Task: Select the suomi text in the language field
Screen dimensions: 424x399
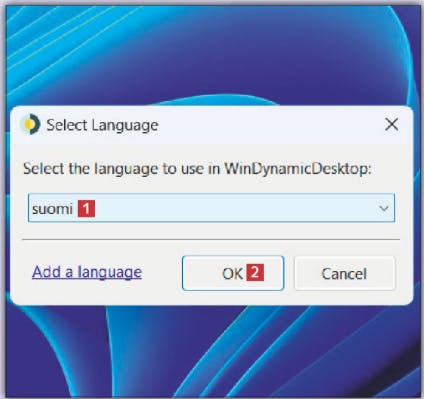Action: [52, 209]
